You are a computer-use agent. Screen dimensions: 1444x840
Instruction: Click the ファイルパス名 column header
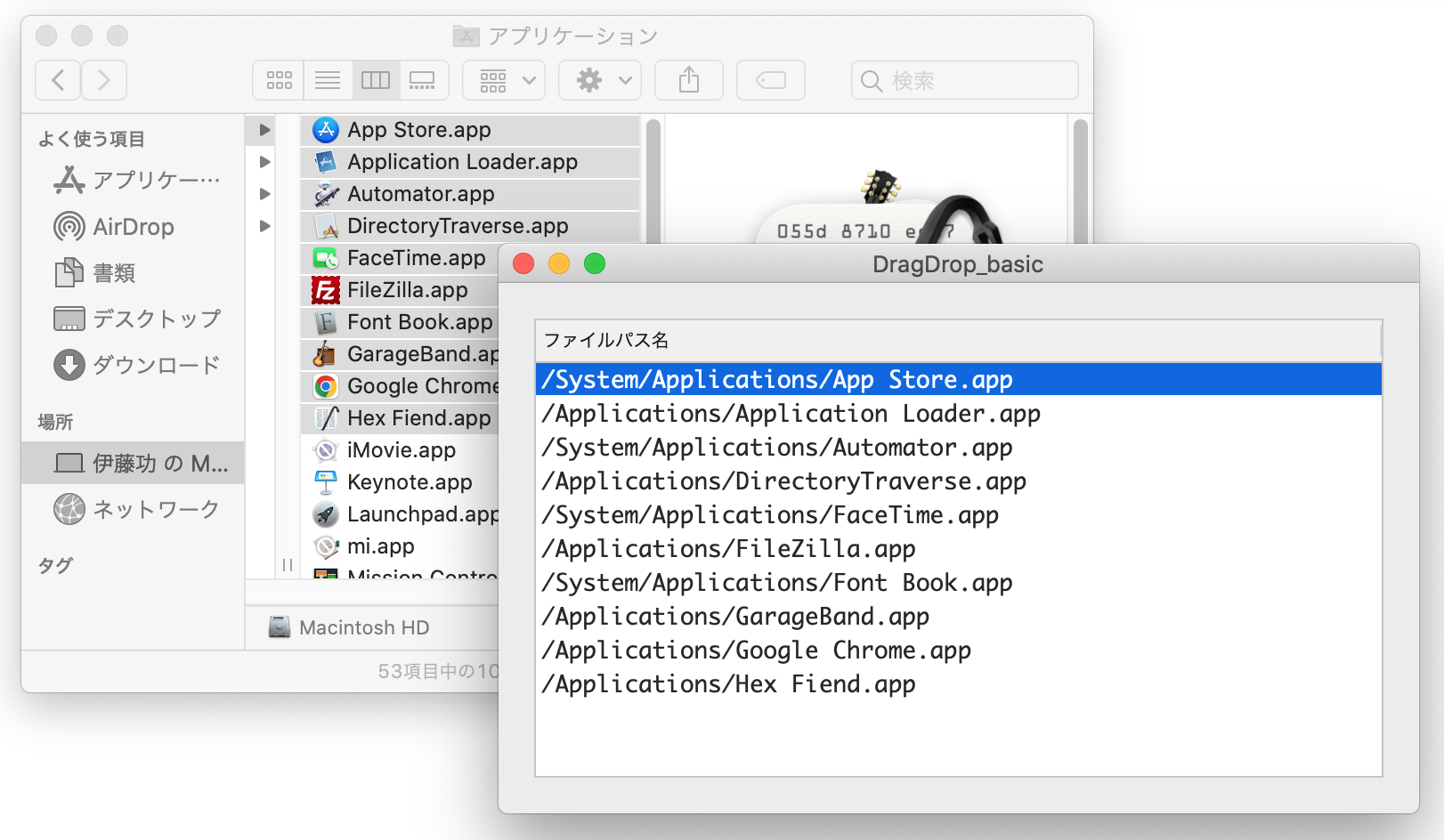pyautogui.click(x=958, y=340)
